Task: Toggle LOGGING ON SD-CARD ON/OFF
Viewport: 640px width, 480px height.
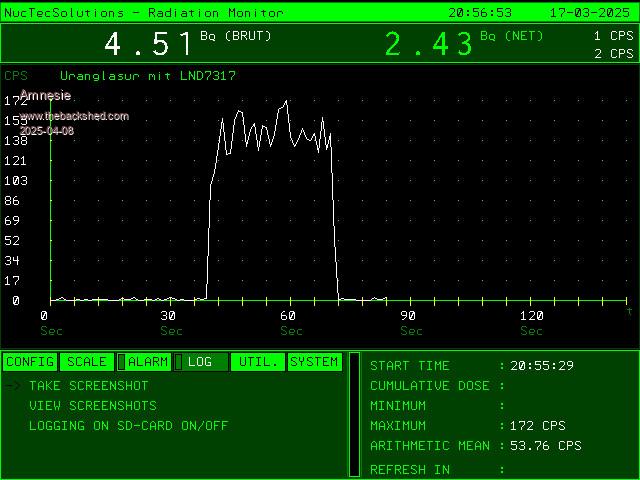Action: click(x=128, y=426)
